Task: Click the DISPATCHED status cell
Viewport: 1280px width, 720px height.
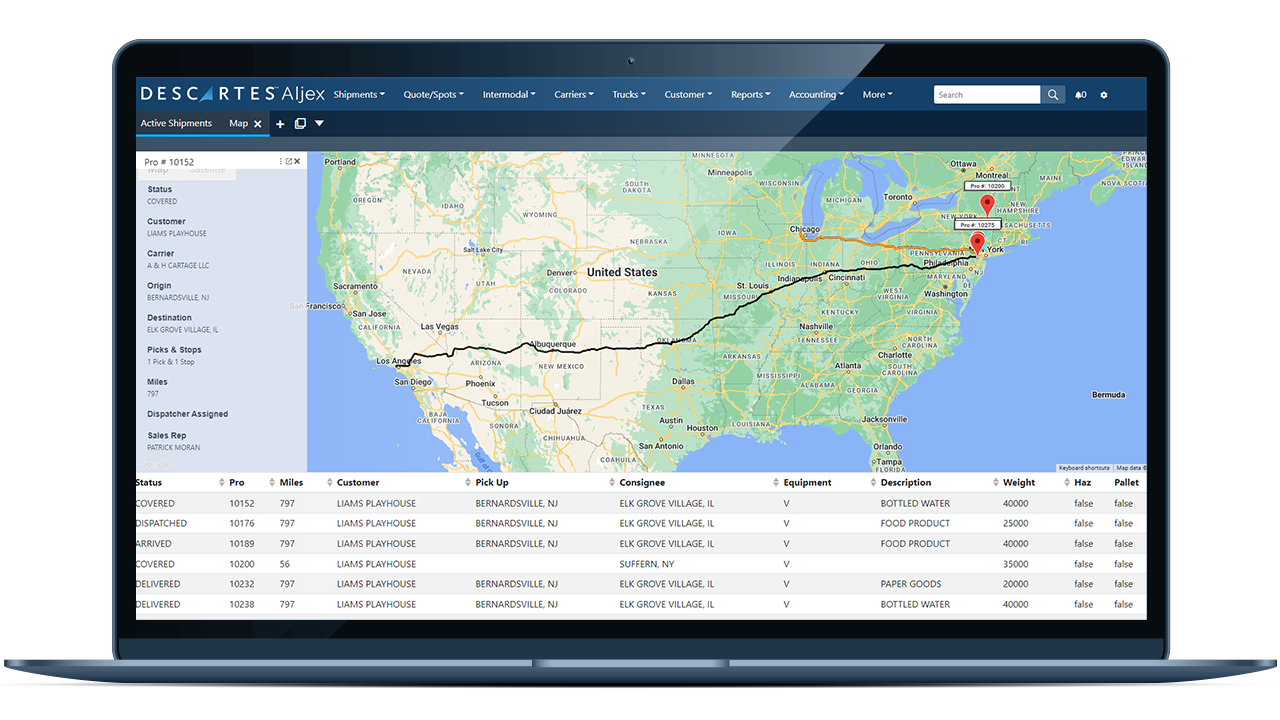Action: tap(162, 524)
